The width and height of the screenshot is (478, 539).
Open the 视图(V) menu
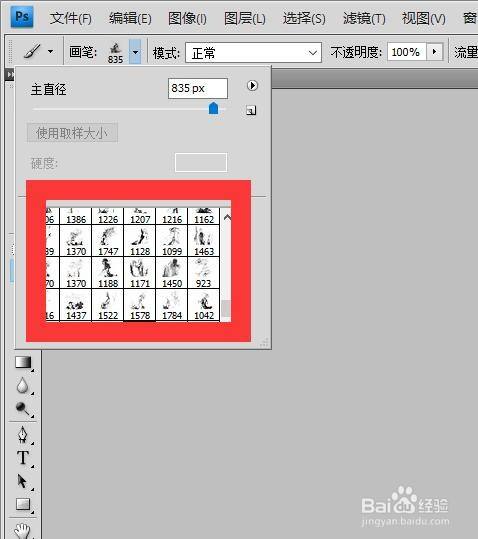pos(424,18)
